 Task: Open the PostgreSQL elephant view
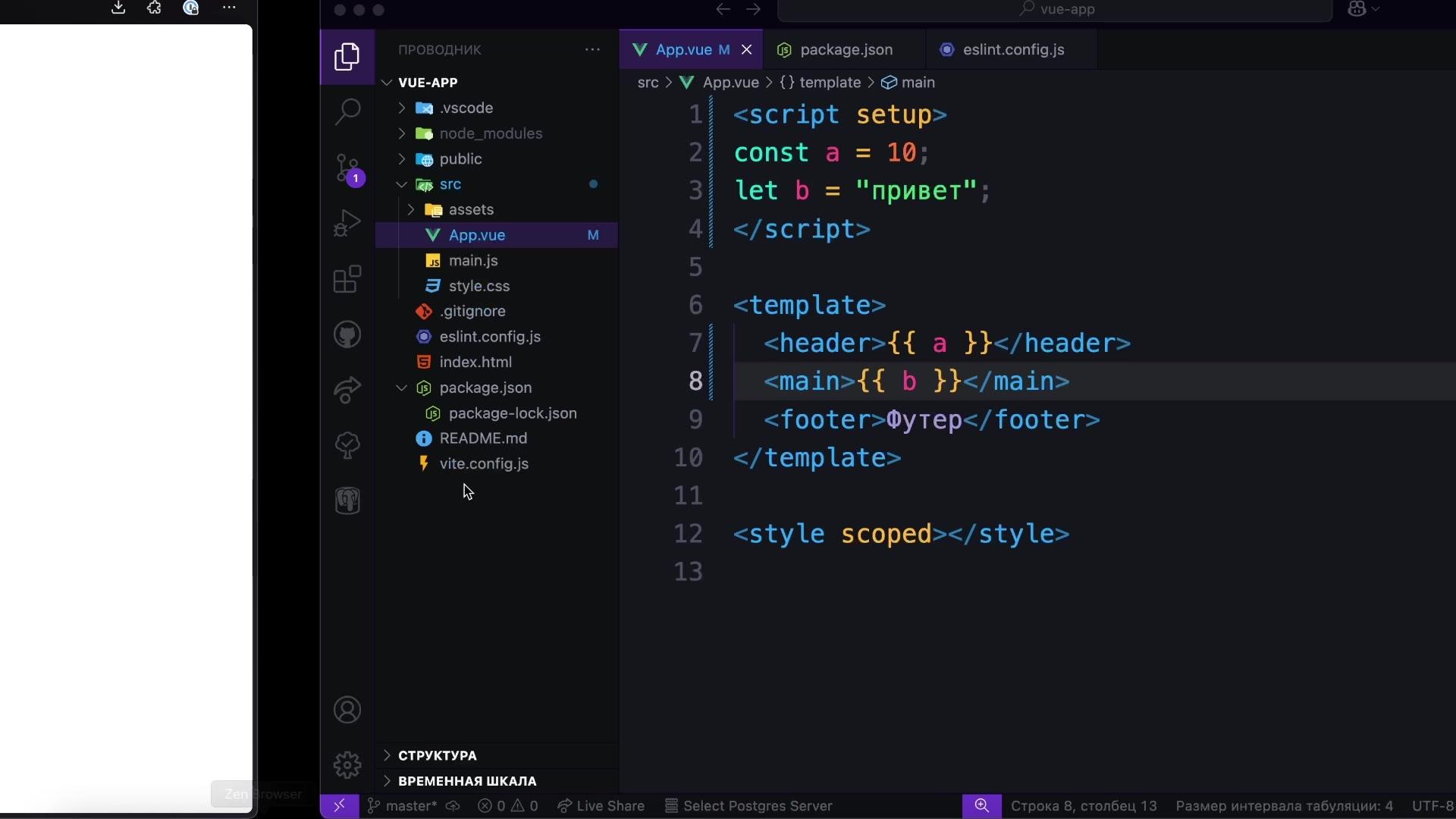click(347, 500)
